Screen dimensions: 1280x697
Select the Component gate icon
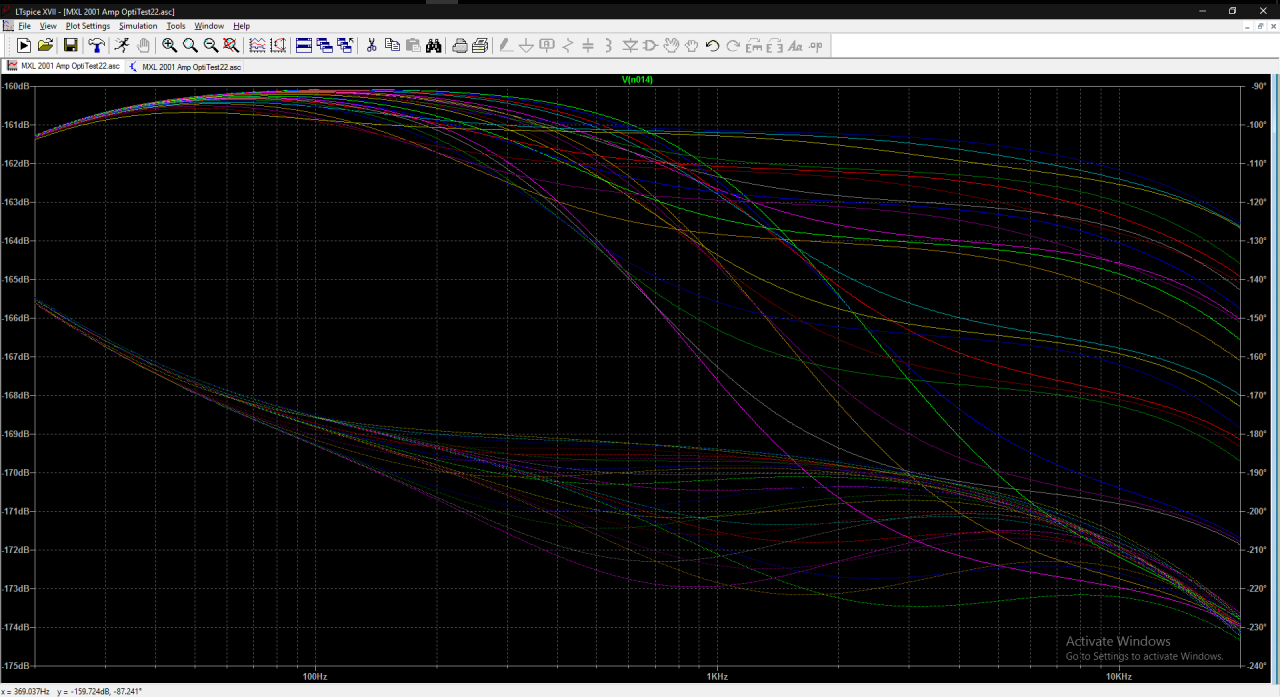[650, 45]
